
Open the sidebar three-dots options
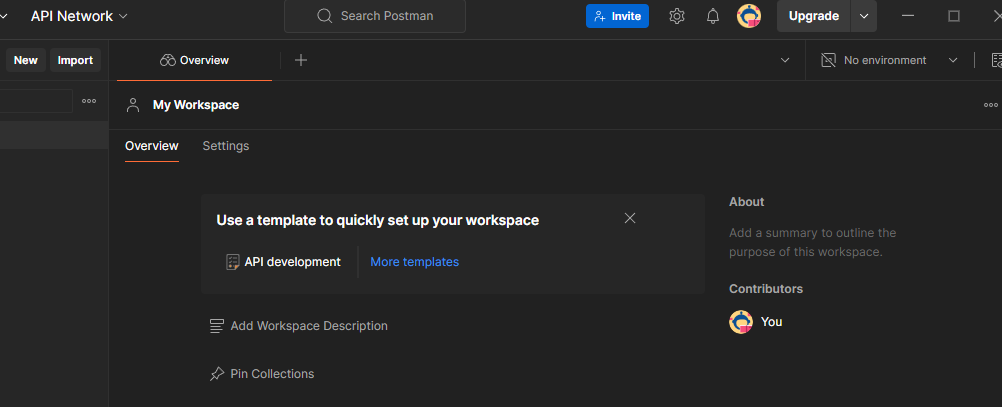tap(89, 101)
